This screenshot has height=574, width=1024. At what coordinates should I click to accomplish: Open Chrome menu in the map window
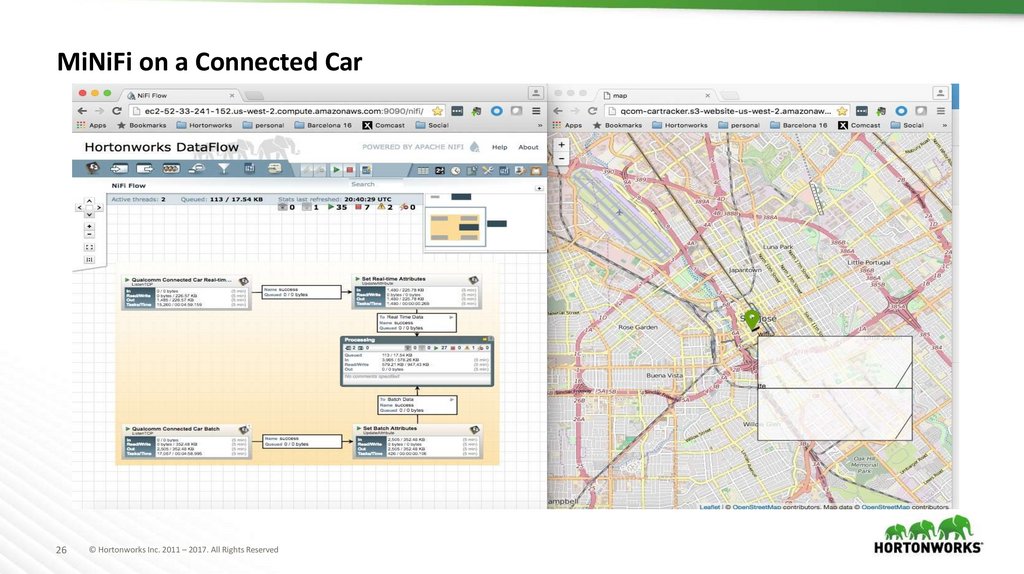(x=939, y=110)
